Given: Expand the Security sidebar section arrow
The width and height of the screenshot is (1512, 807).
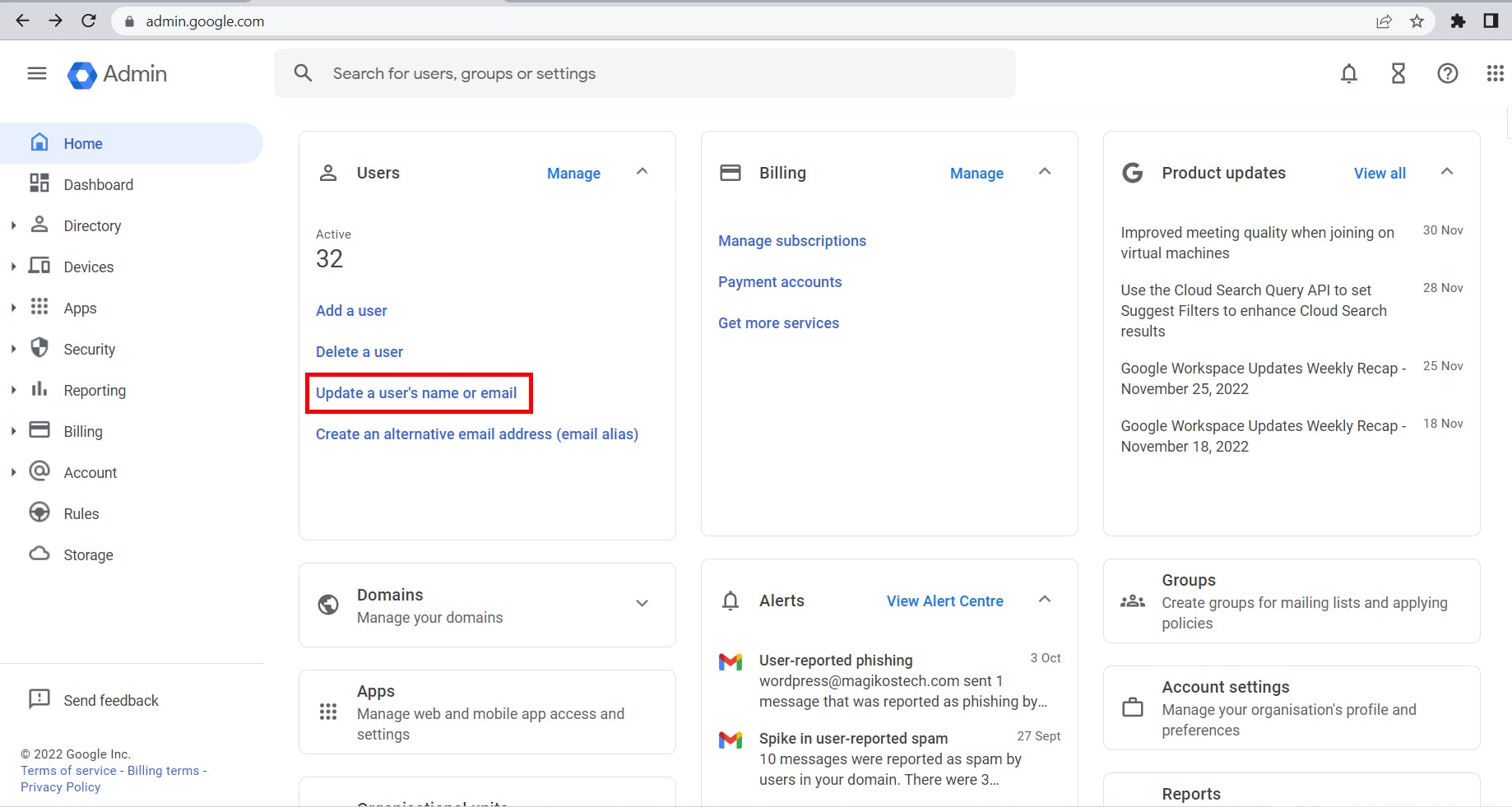Looking at the screenshot, I should pos(13,348).
